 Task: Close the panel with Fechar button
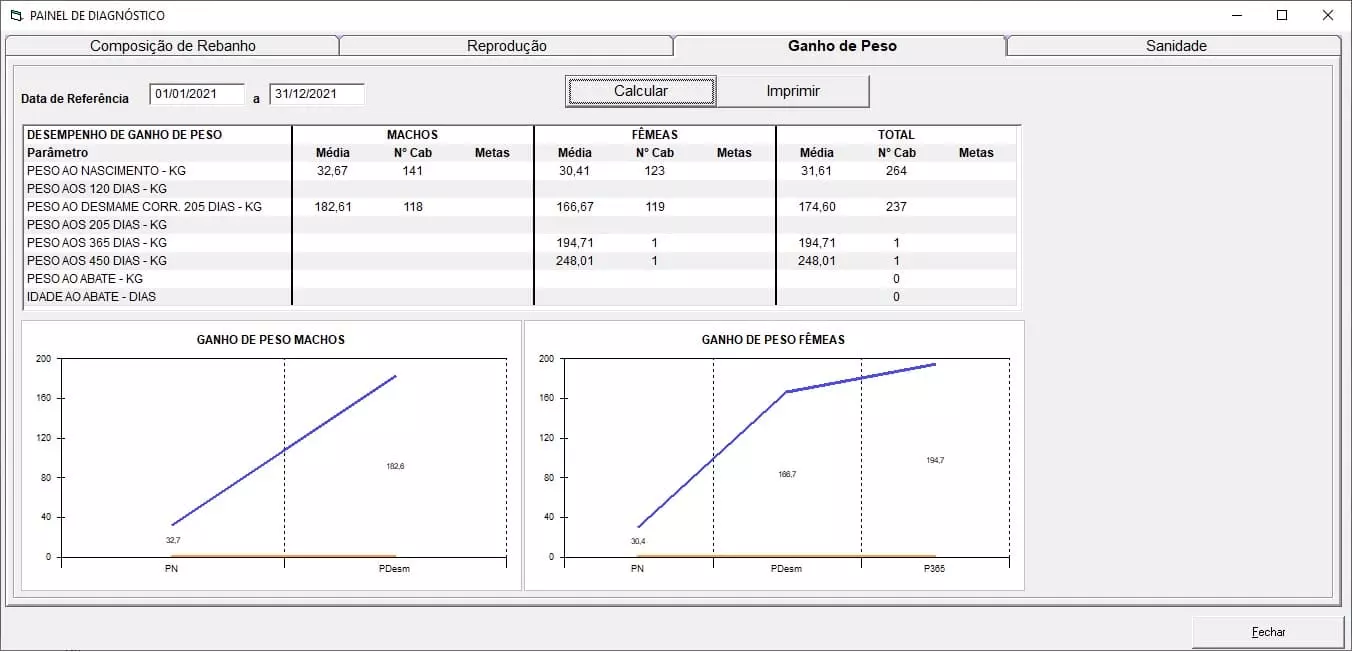tap(1268, 632)
